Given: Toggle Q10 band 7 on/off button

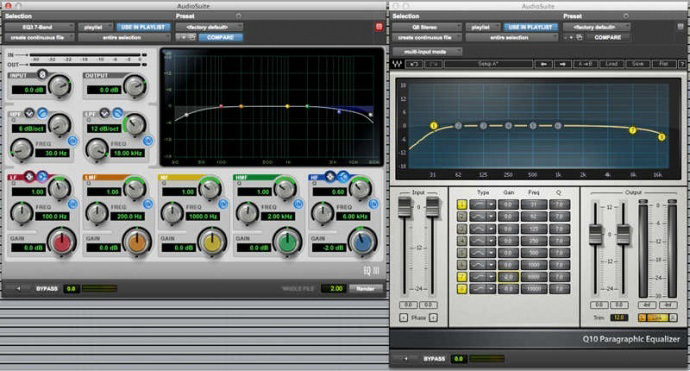Looking at the screenshot, I should click(x=462, y=277).
